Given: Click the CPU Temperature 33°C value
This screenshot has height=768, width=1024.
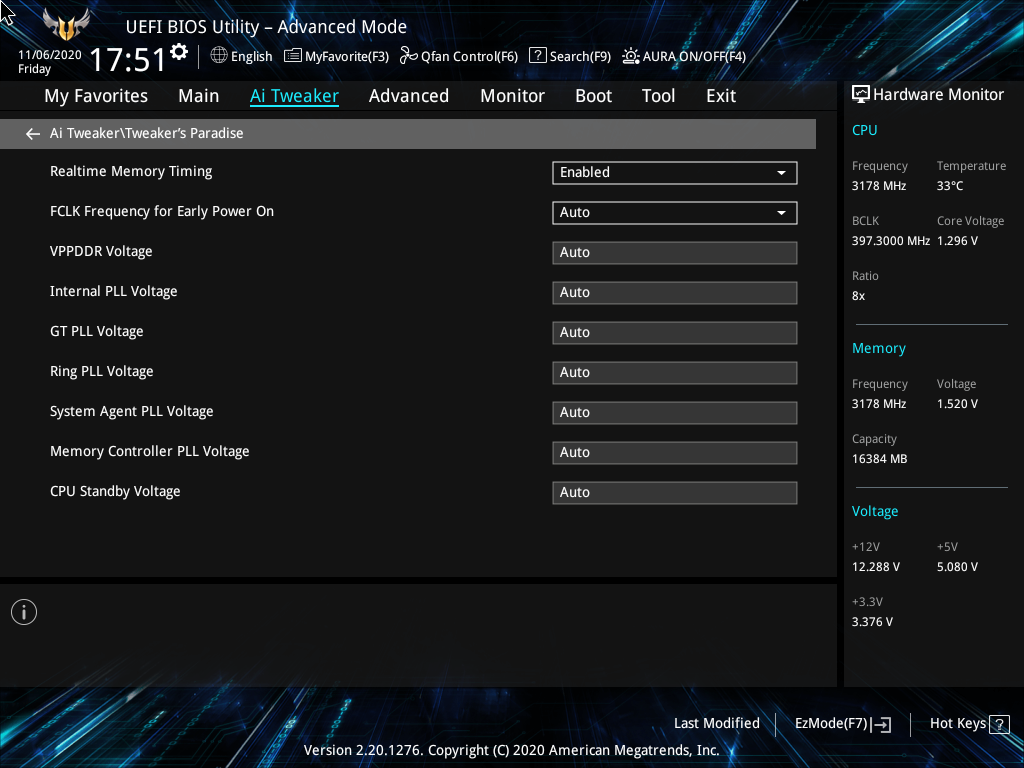Looking at the screenshot, I should [x=950, y=186].
